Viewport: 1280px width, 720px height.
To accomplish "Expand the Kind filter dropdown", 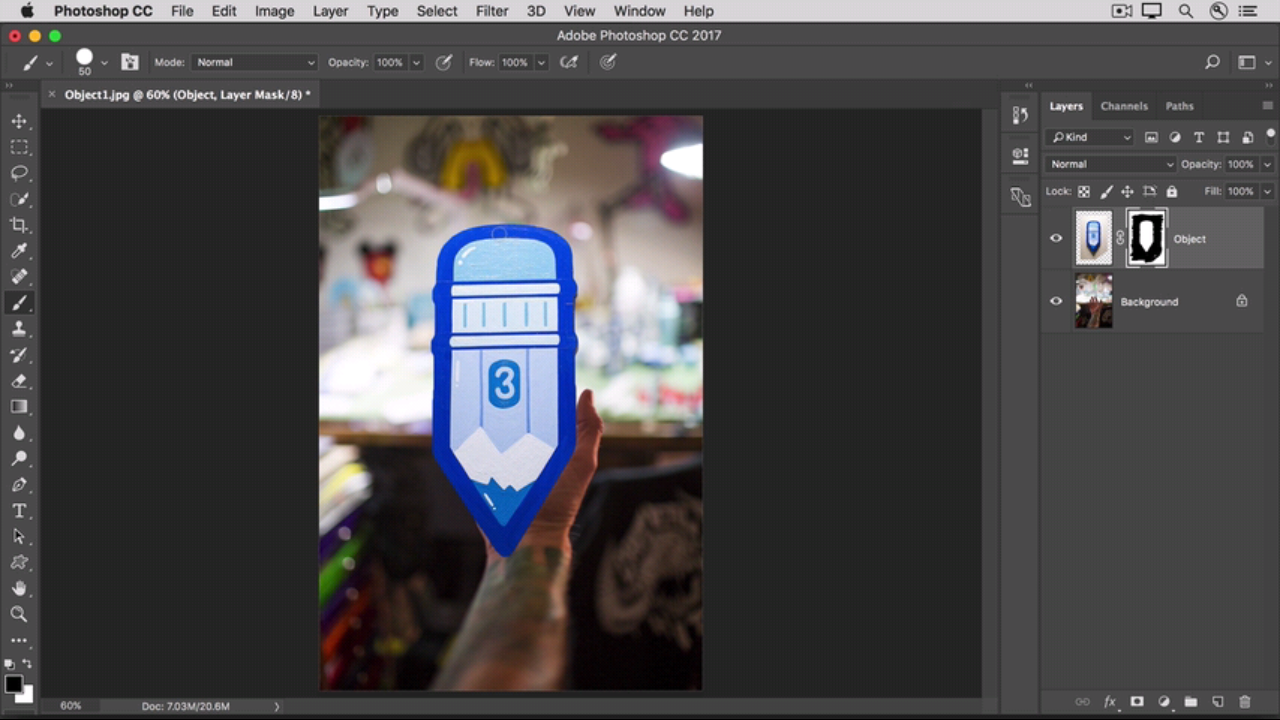I will coord(1090,137).
